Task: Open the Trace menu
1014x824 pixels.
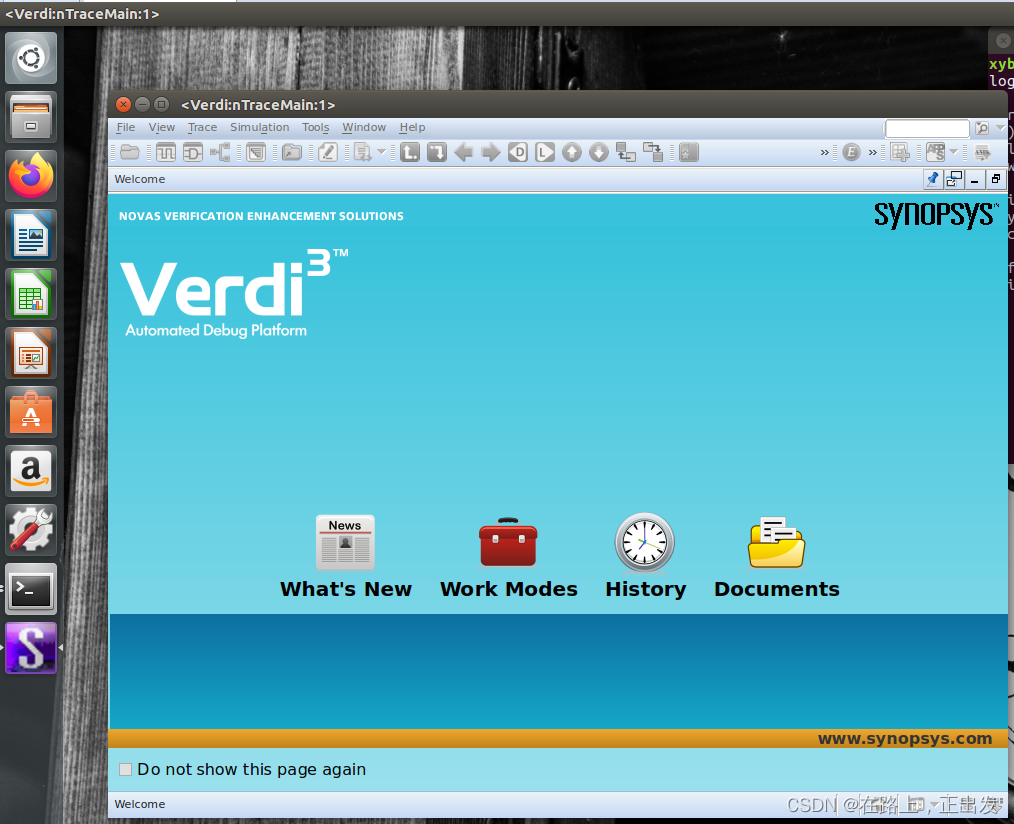Action: (202, 127)
